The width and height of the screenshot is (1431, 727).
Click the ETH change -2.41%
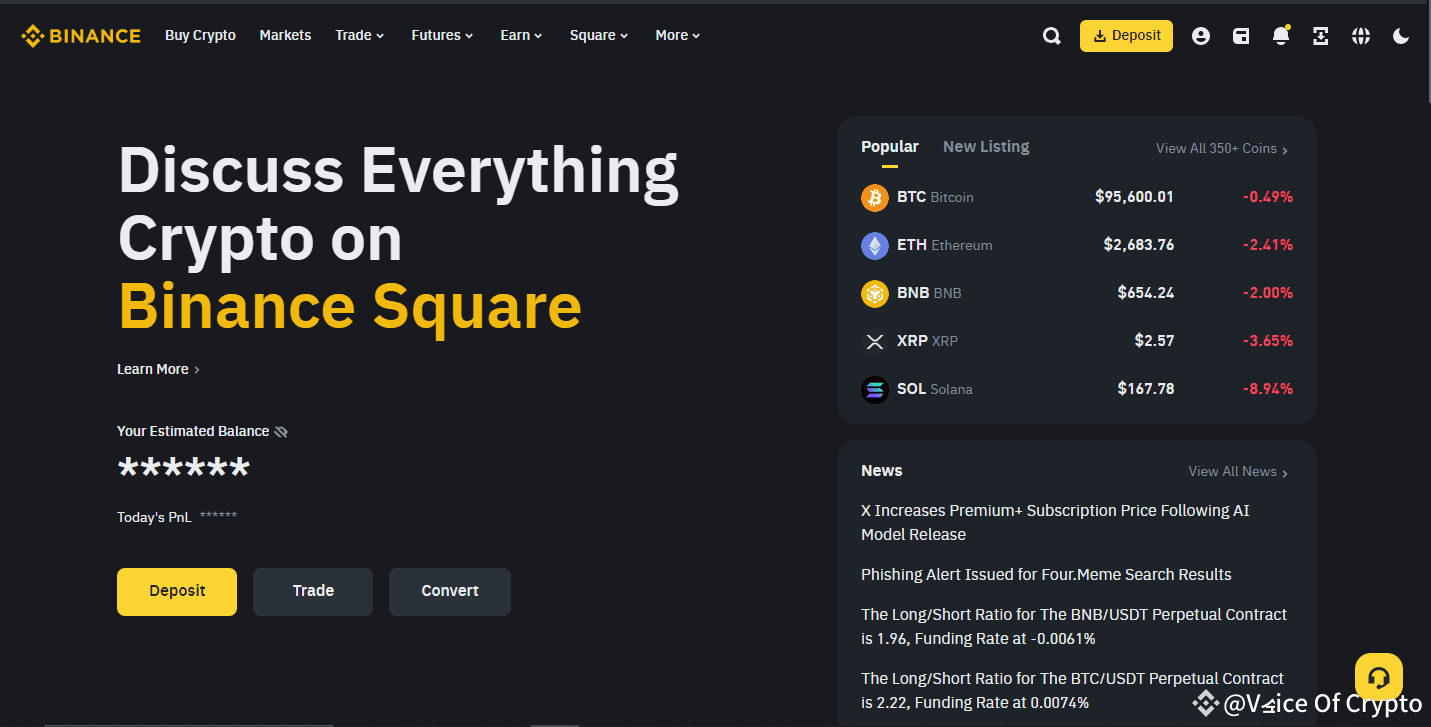point(1268,245)
